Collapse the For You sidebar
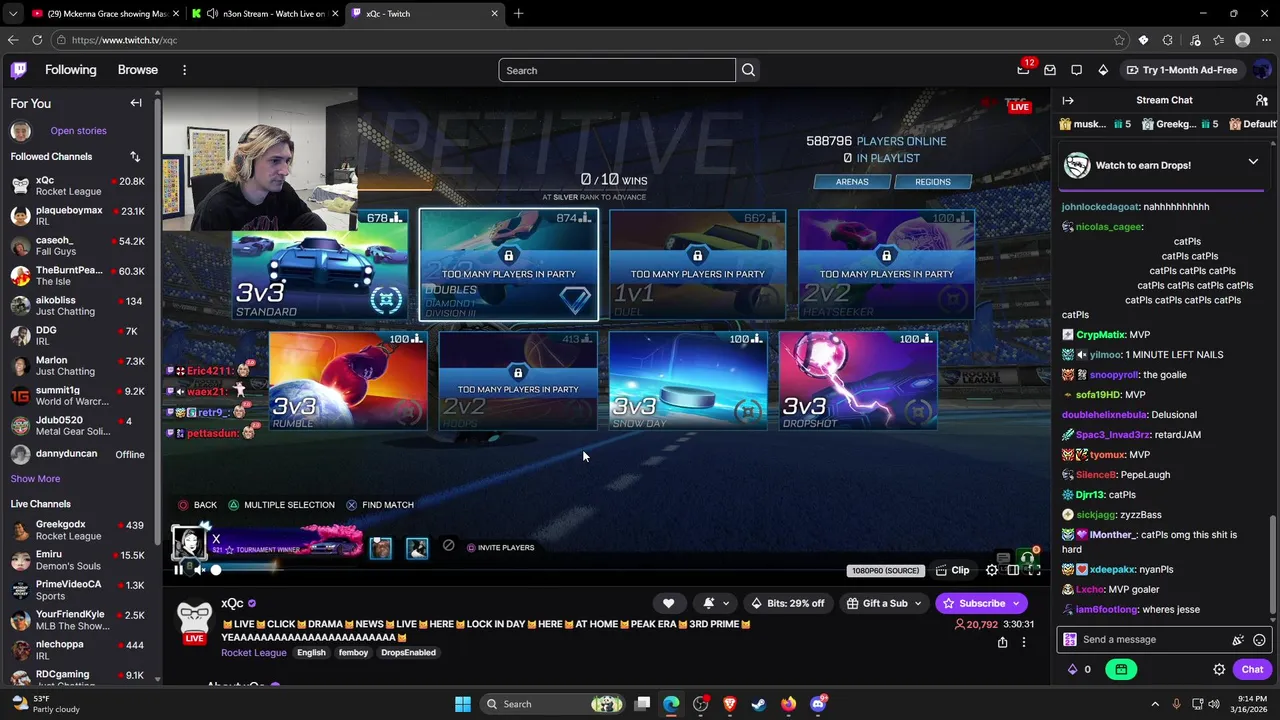 (136, 103)
